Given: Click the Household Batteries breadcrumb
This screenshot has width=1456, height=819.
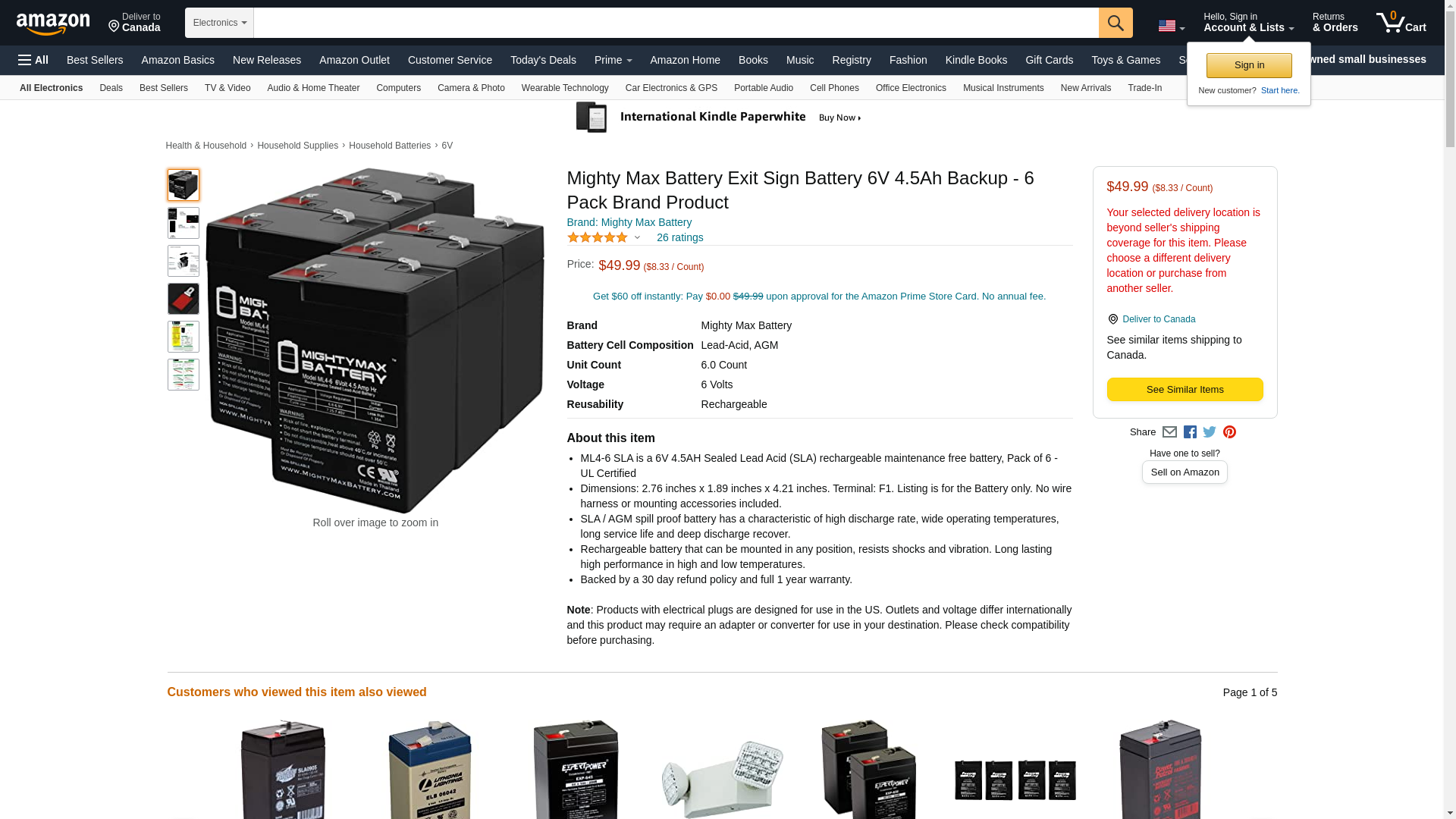Looking at the screenshot, I should (x=390, y=146).
